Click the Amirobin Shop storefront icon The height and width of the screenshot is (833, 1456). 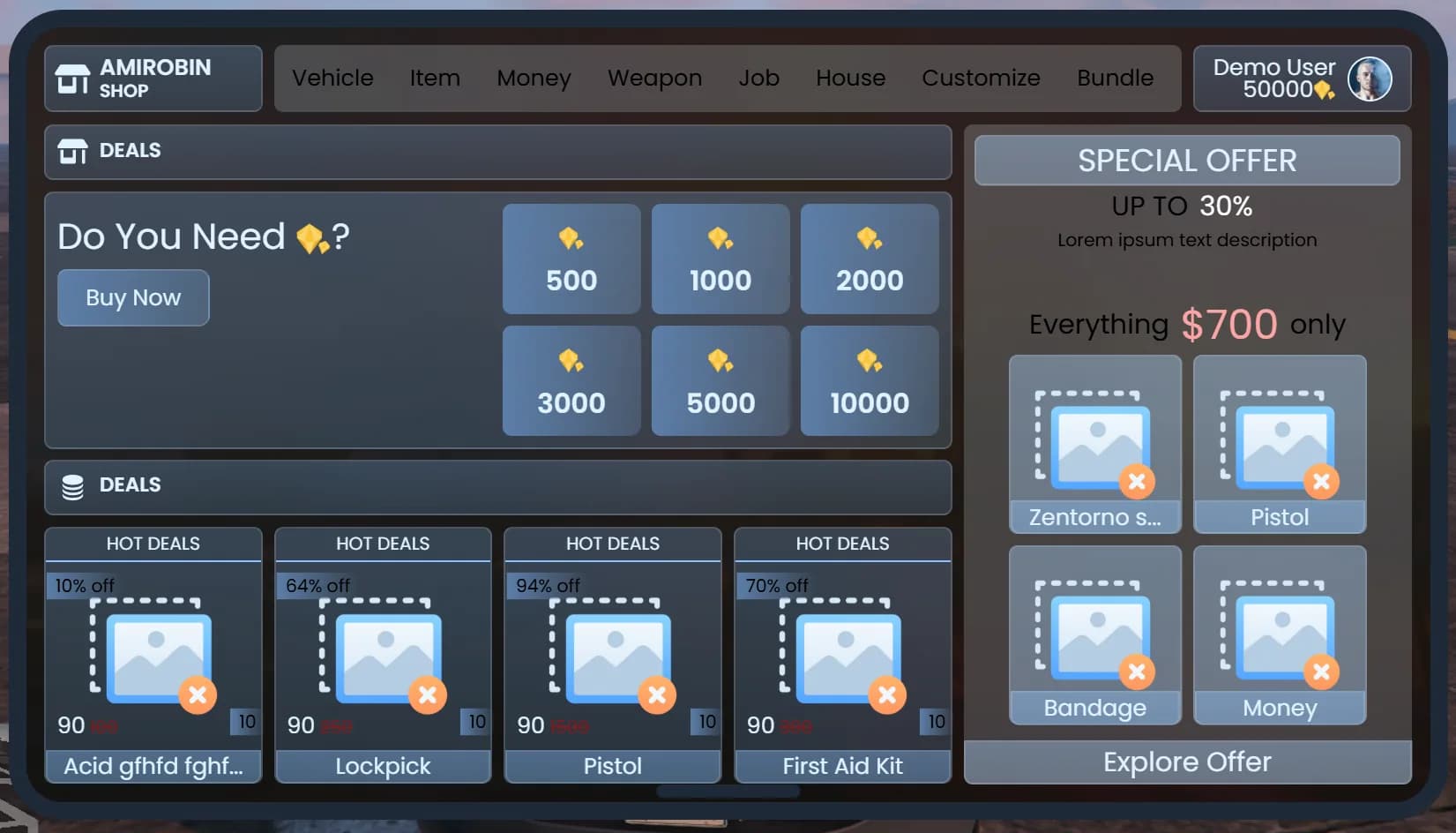pyautogui.click(x=71, y=78)
